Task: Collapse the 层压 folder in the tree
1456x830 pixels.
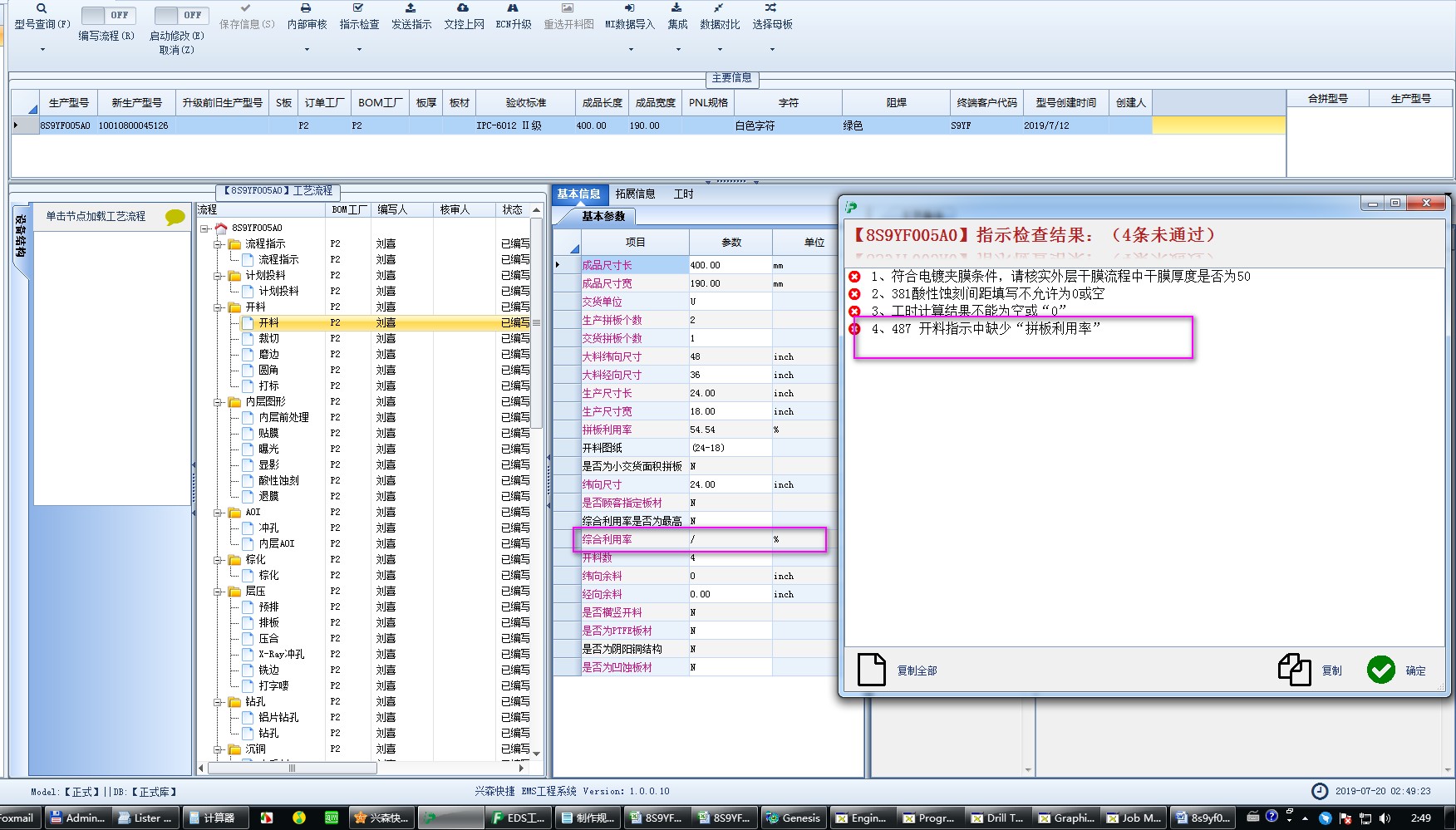Action: point(218,592)
